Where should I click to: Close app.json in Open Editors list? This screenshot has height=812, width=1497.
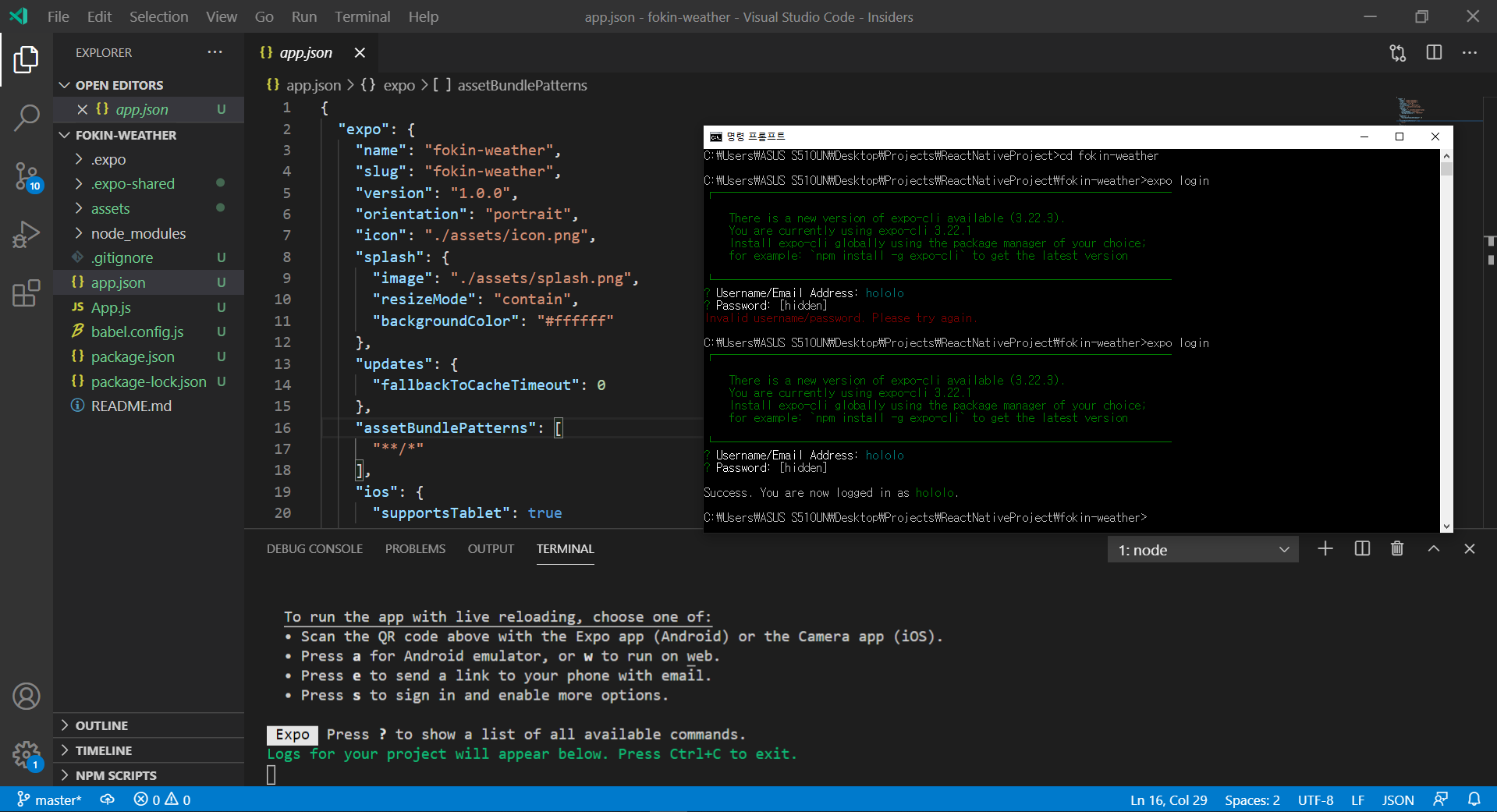tap(82, 109)
